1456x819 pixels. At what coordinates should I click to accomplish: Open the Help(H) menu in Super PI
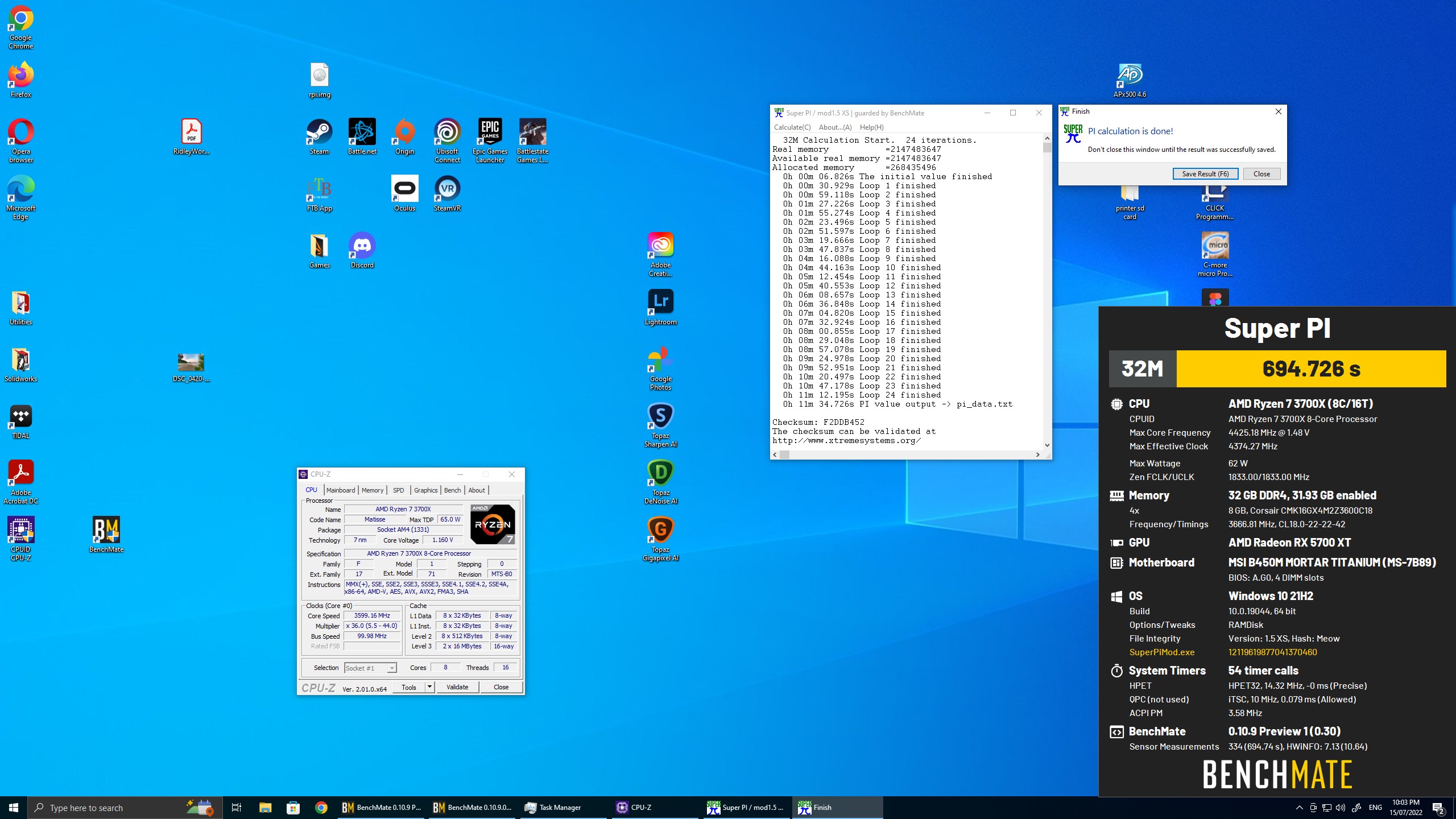(871, 127)
